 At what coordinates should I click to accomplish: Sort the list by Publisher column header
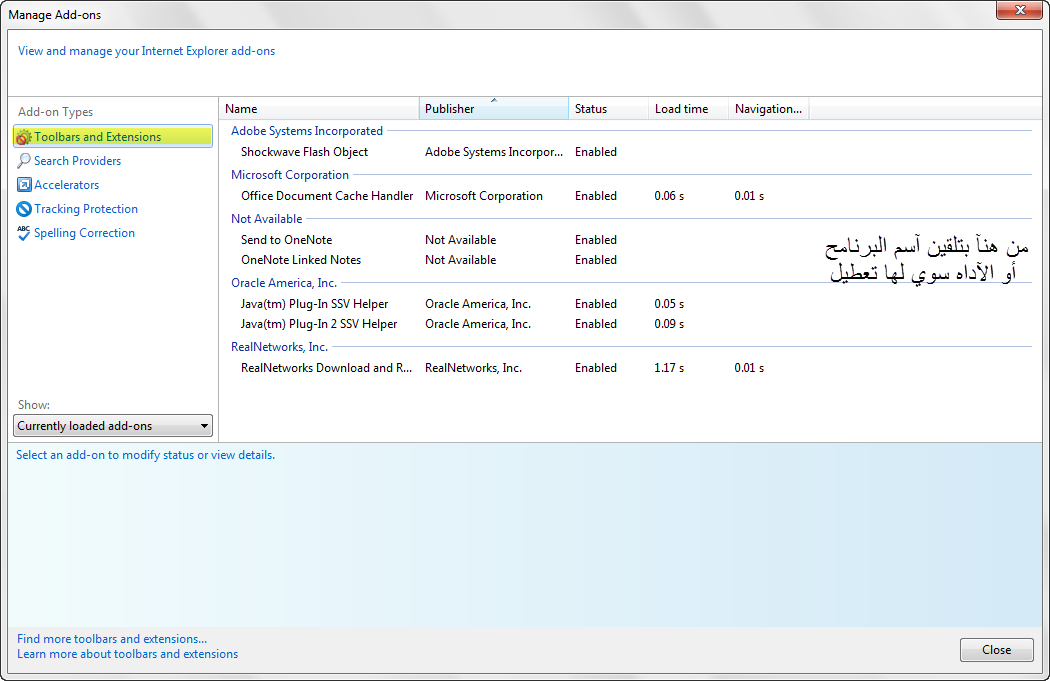[494, 108]
